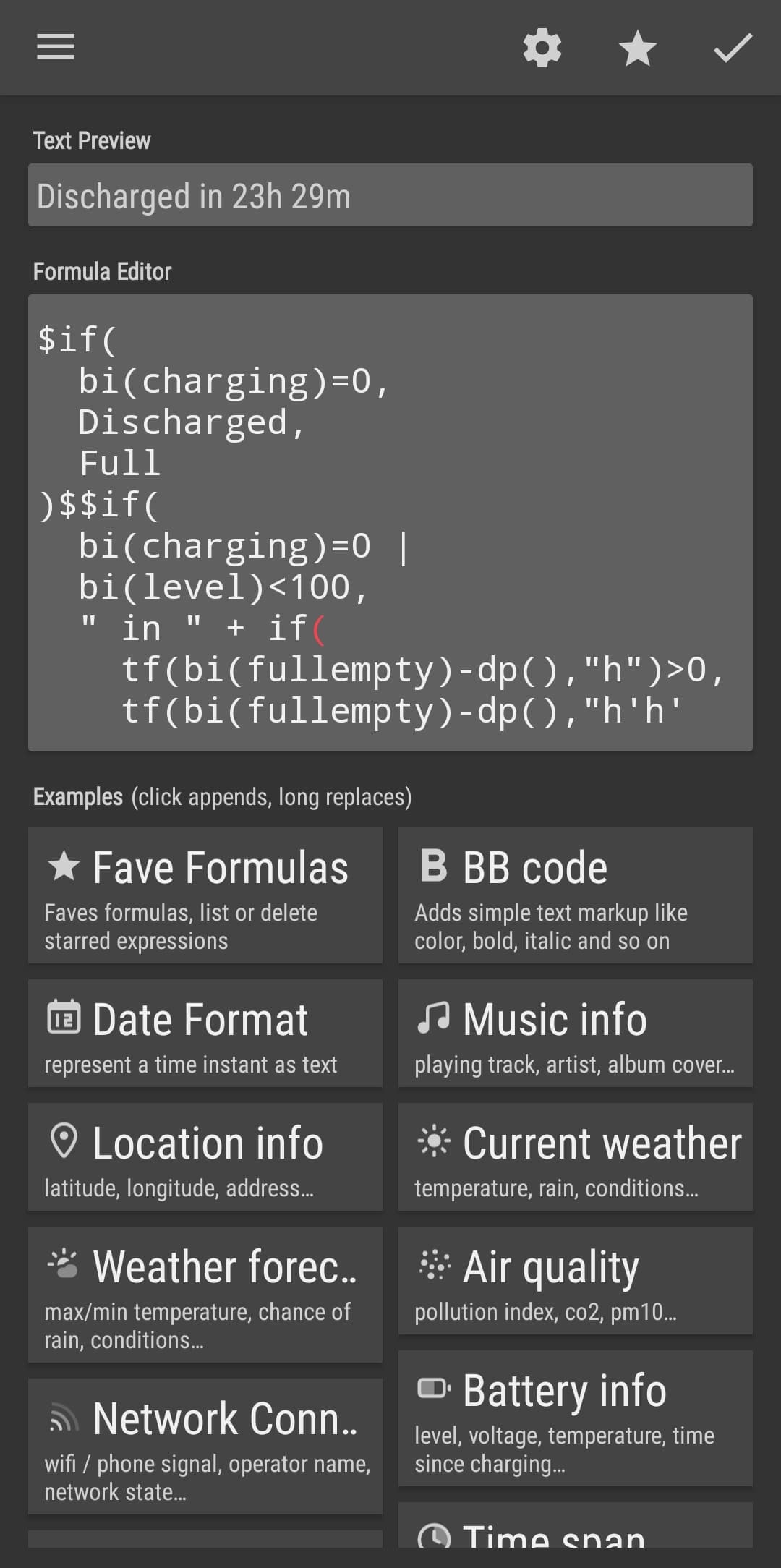Screen dimensions: 781x1568
Task: Tap the battery icon in Battery info
Action: pos(433,1388)
